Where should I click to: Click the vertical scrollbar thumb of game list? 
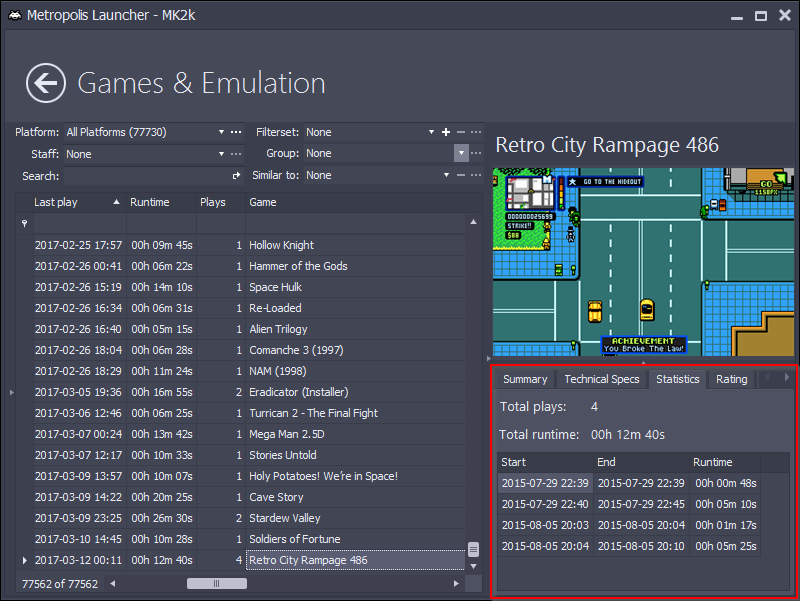(473, 549)
